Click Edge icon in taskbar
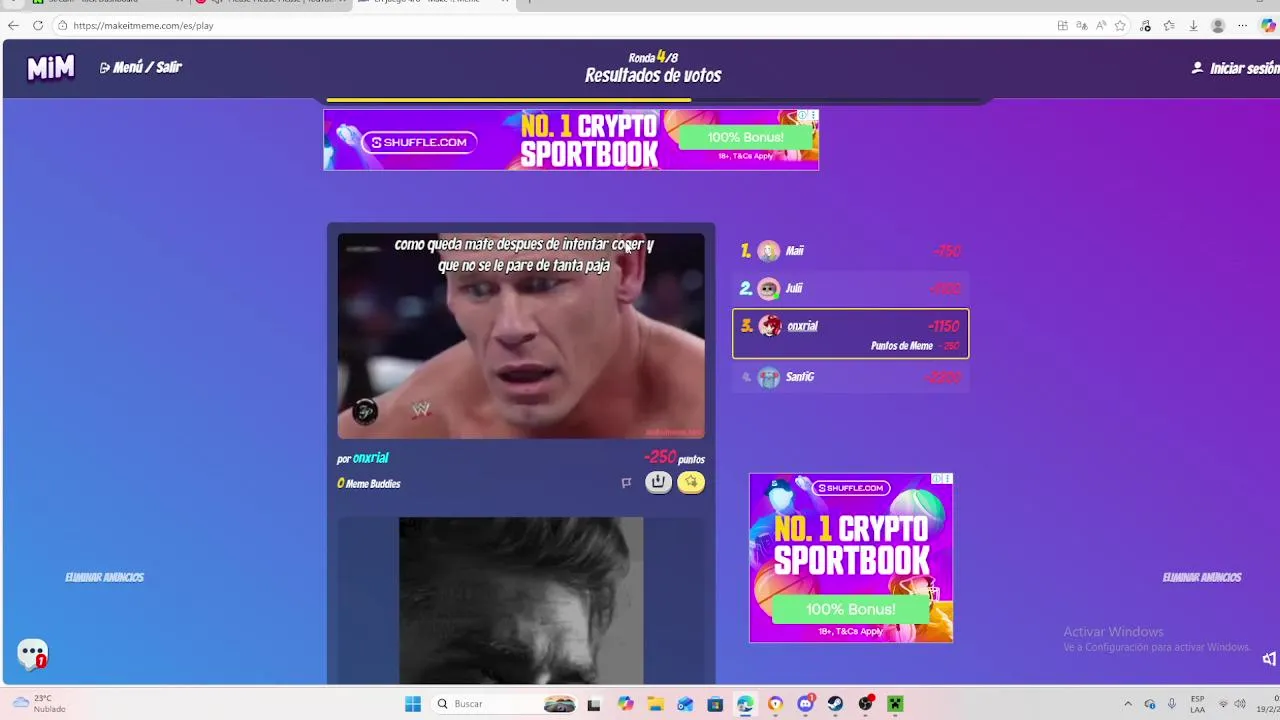The height and width of the screenshot is (720, 1280). click(745, 704)
